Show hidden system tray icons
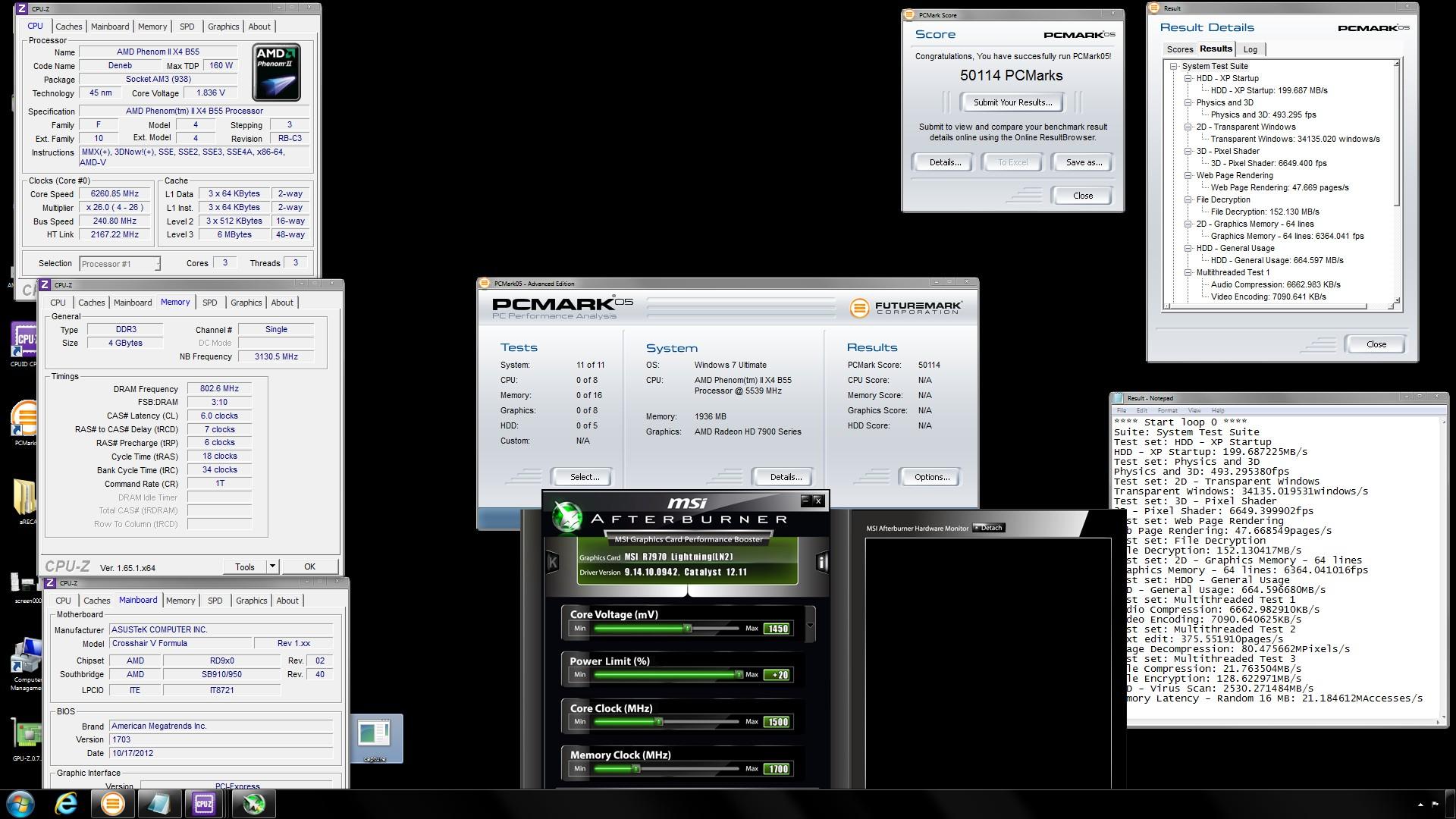This screenshot has width=1456, height=819. pos(1420,805)
